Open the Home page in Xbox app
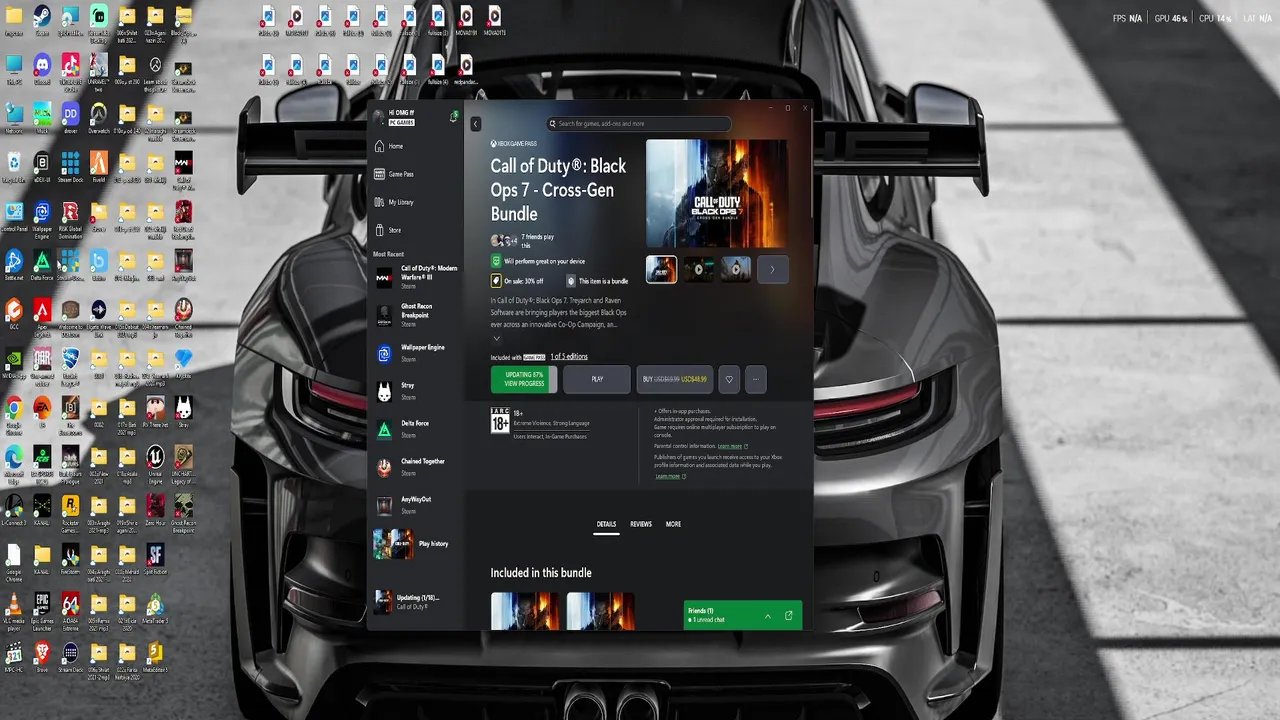 click(414, 146)
